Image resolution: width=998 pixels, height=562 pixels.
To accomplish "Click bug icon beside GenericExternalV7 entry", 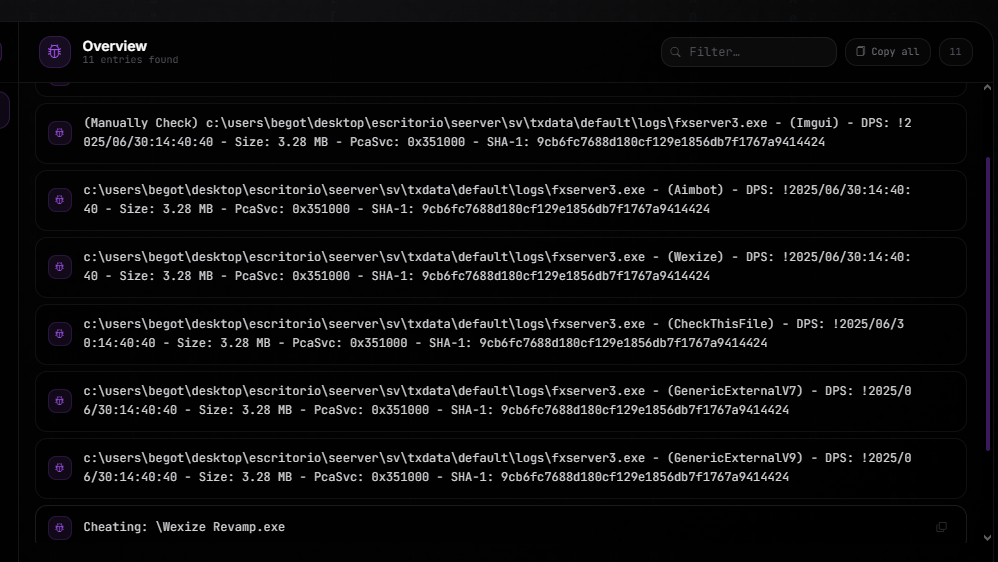I will coord(60,400).
